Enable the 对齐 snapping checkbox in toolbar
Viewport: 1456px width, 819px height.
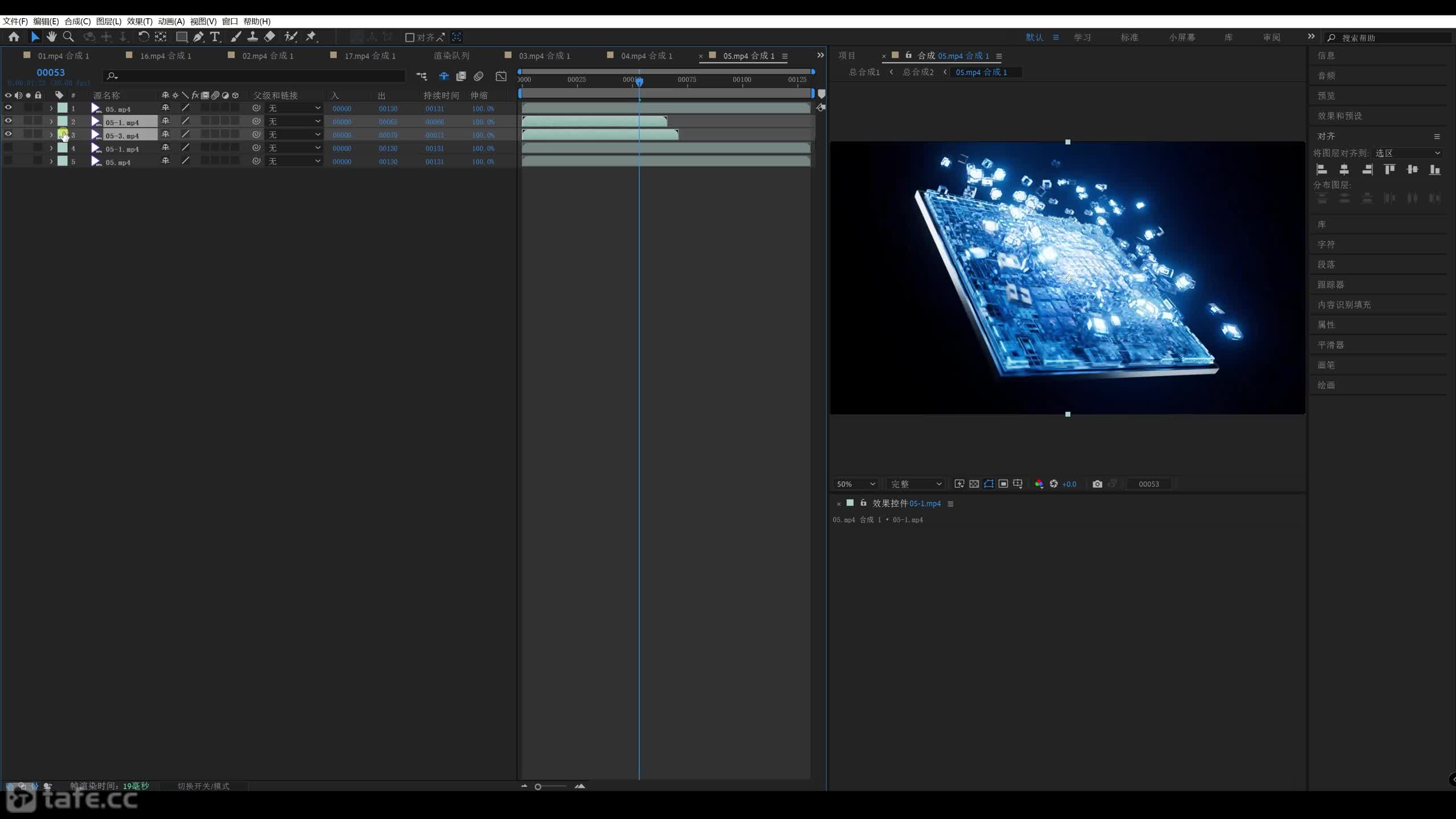(409, 38)
